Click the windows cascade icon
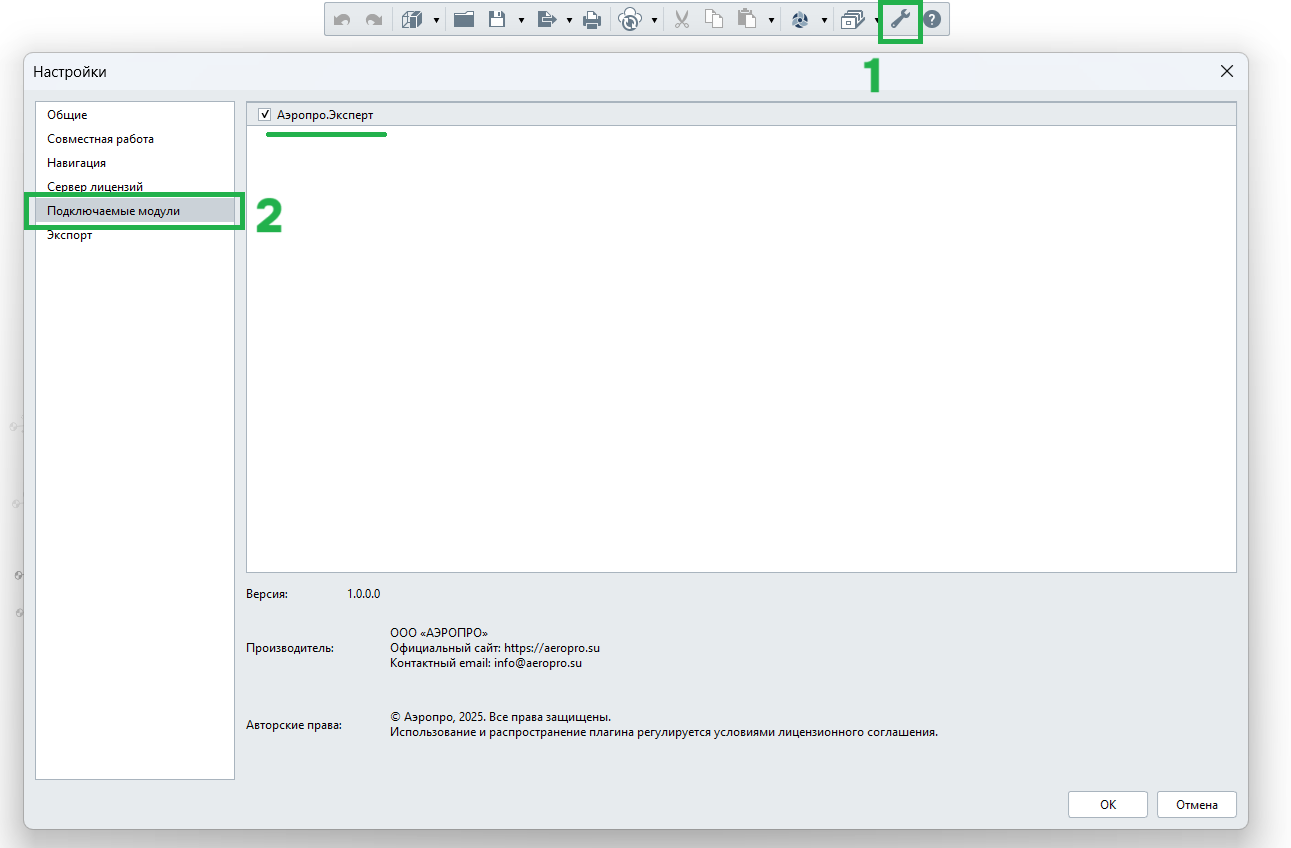 tap(852, 19)
